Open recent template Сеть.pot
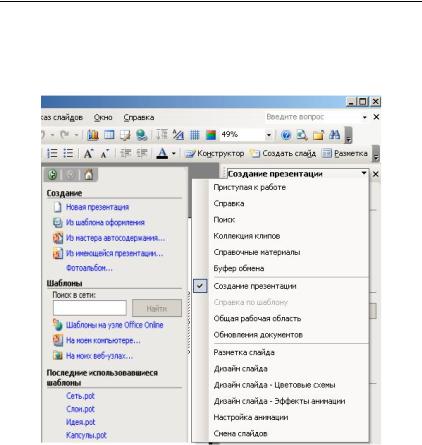 coord(80,396)
